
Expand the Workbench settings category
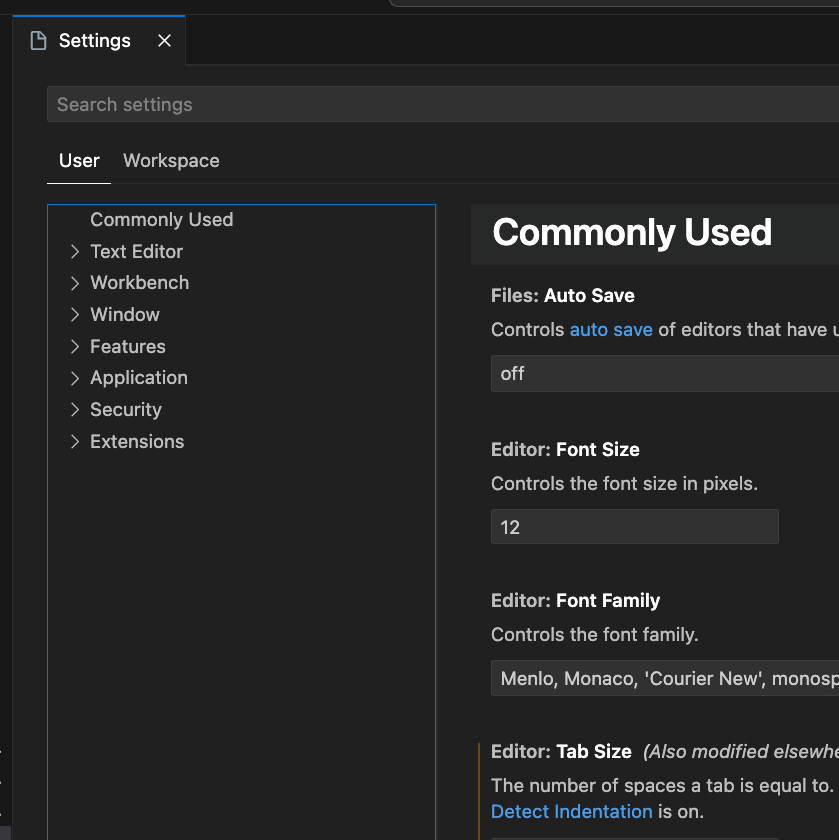click(75, 283)
